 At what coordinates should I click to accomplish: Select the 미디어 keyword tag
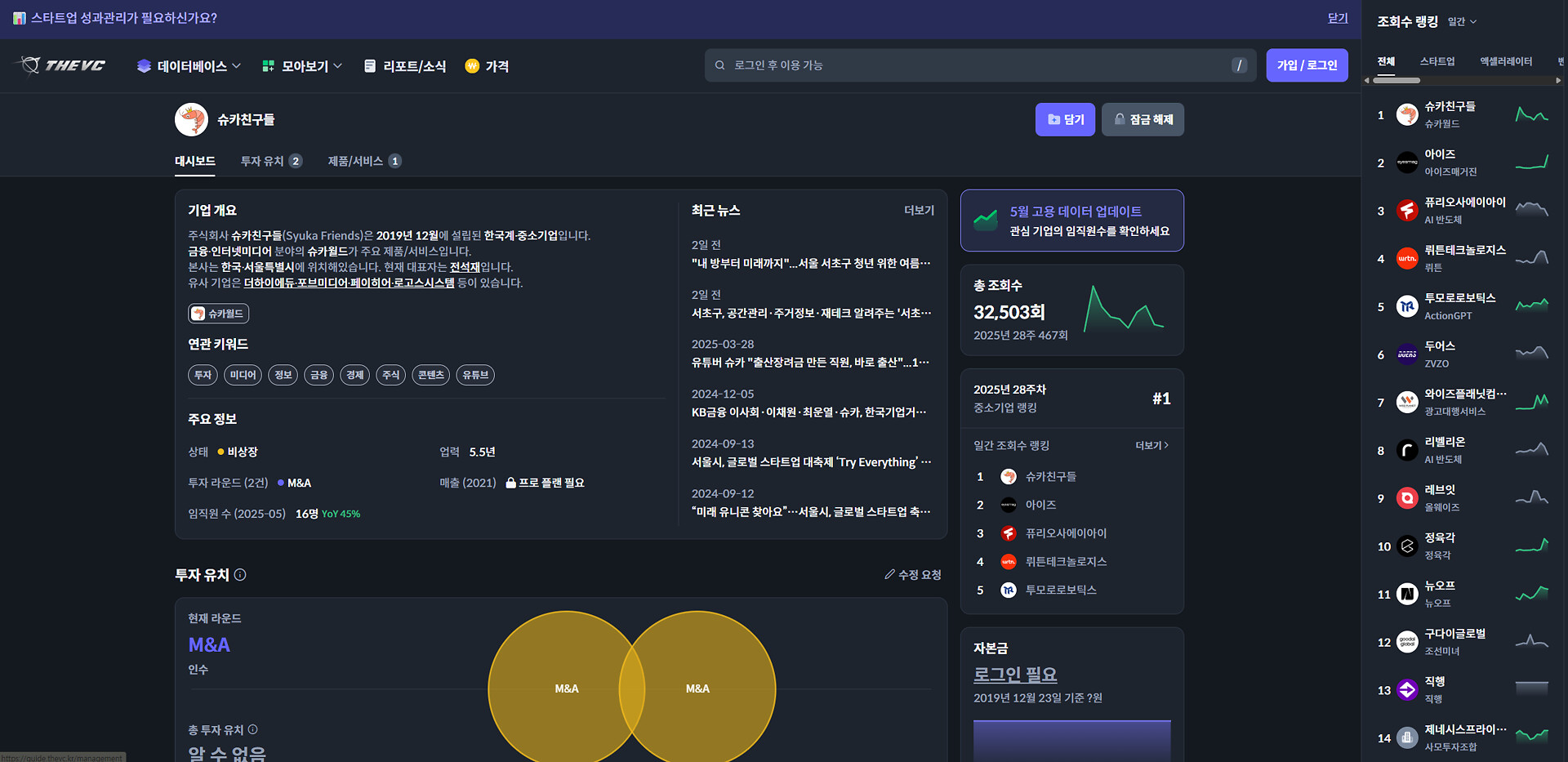[x=243, y=375]
